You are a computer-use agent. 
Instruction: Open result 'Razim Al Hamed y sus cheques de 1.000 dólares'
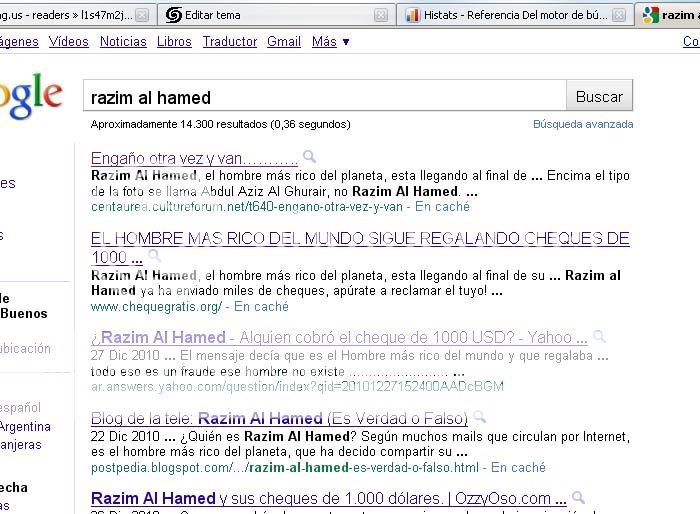329,498
